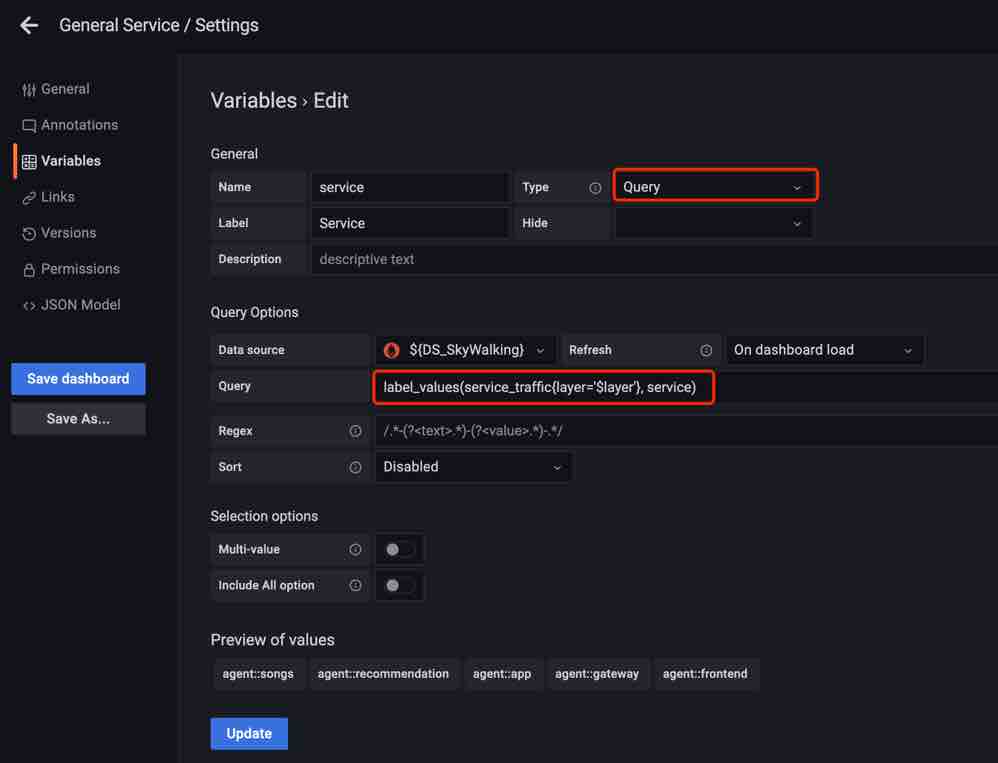Open the Sort dropdown showing Disabled
The width and height of the screenshot is (998, 763).
pos(472,467)
